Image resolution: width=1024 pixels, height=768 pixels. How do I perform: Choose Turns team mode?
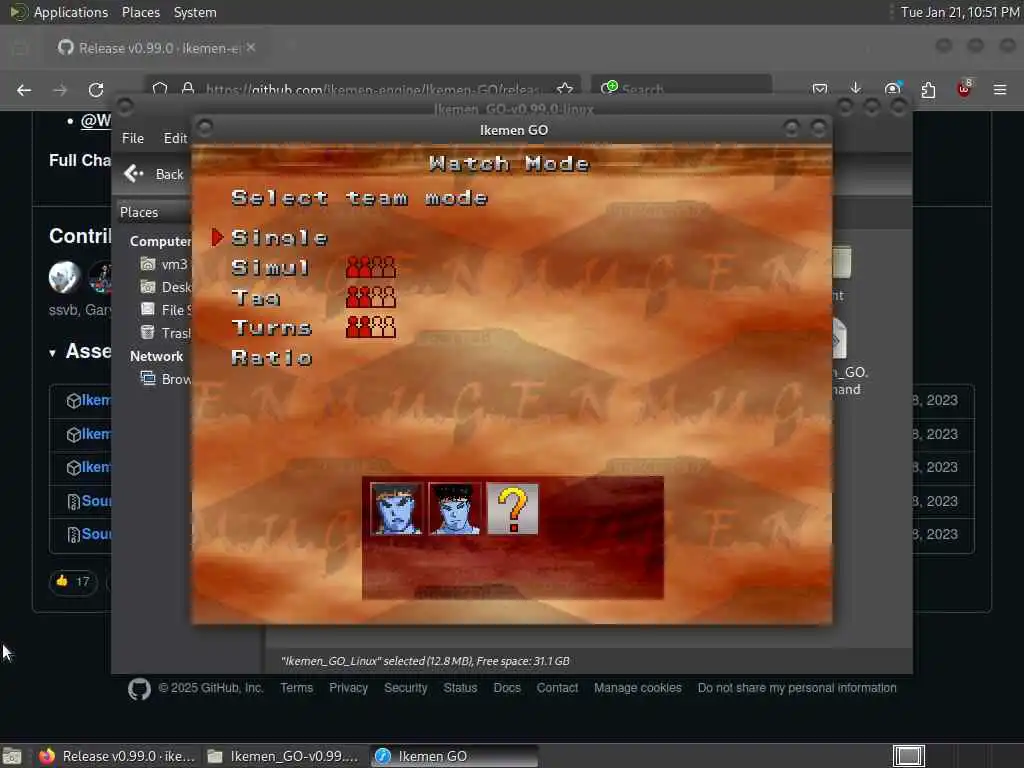271,327
